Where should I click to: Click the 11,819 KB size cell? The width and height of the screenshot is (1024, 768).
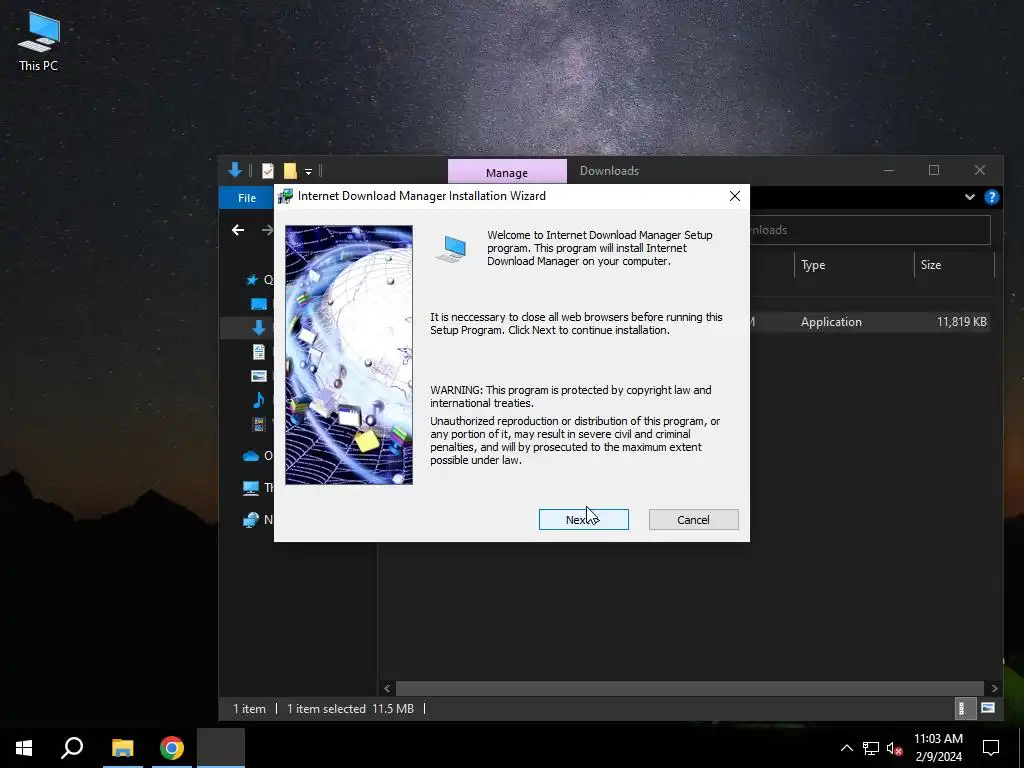(961, 322)
